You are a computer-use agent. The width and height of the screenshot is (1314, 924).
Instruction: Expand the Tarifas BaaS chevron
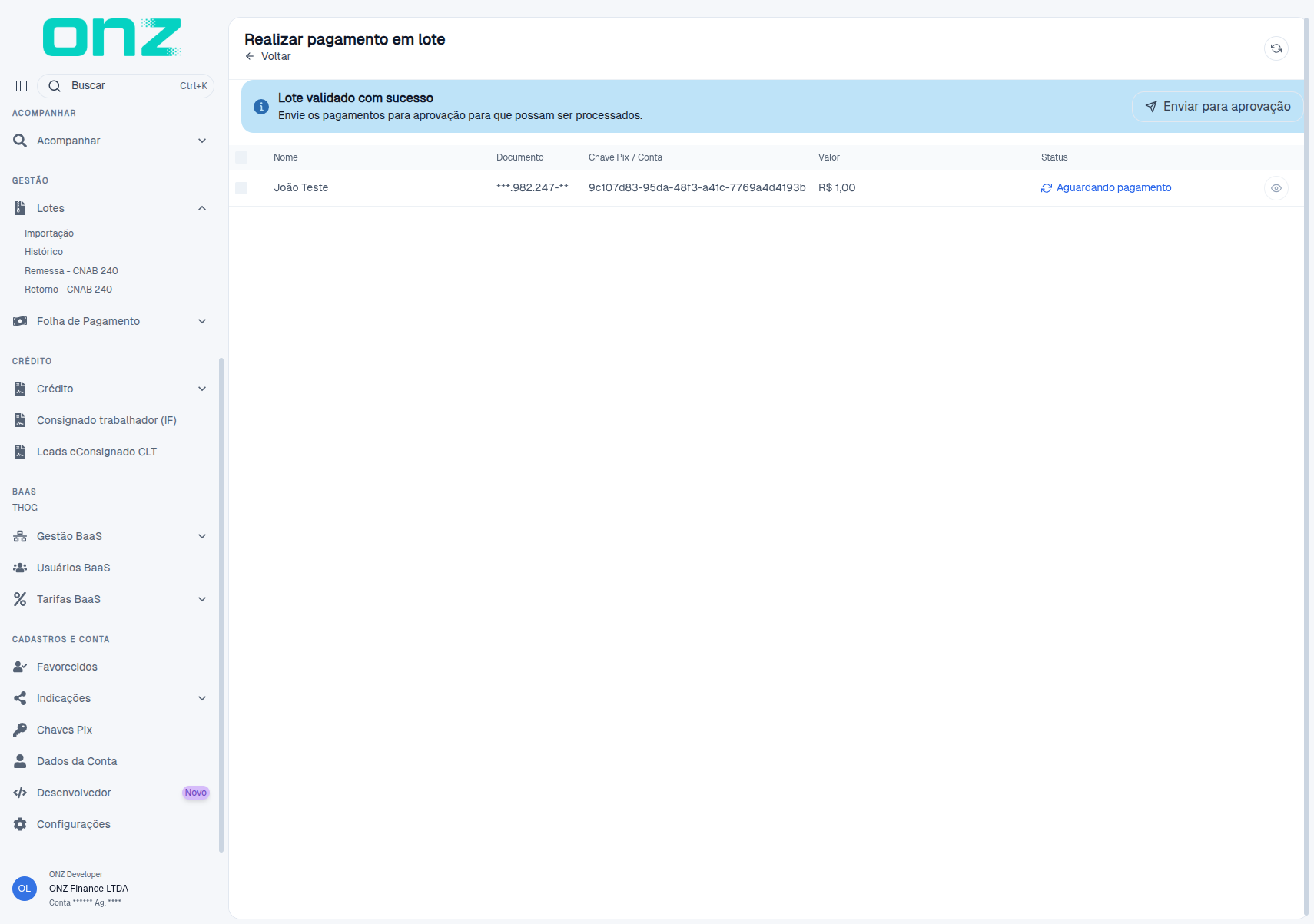pyautogui.click(x=202, y=599)
